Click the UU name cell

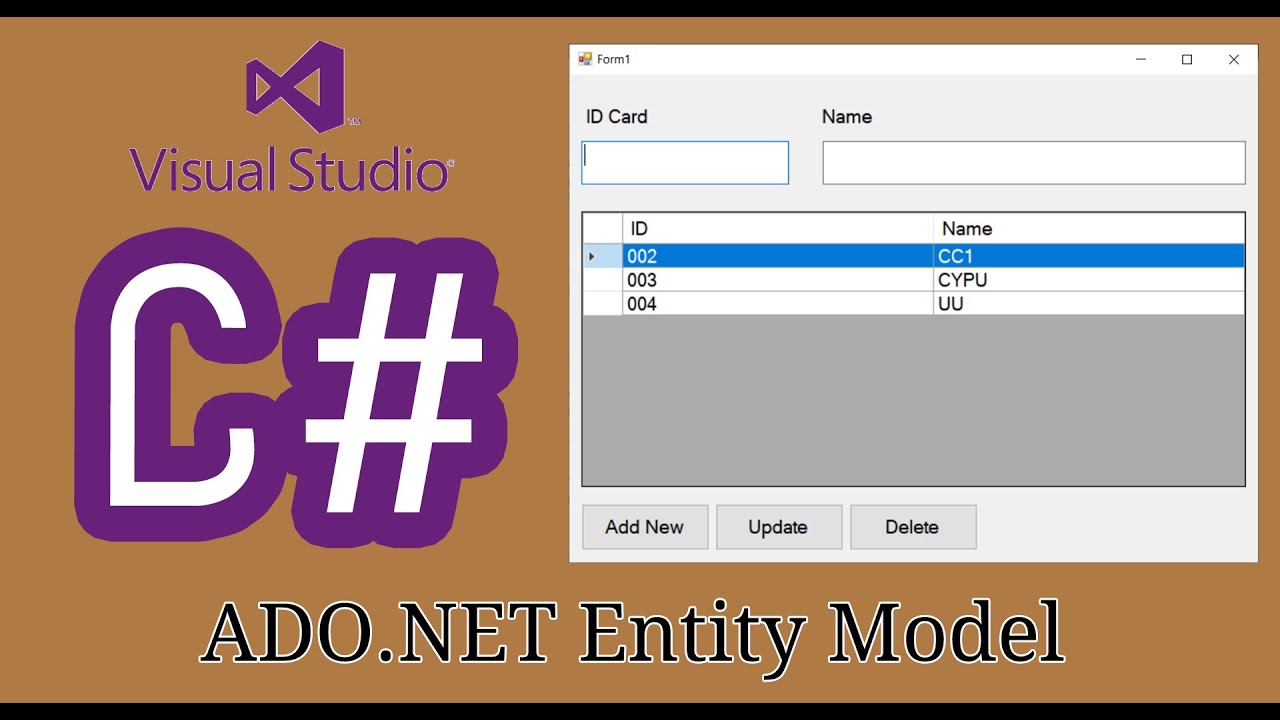coord(1089,303)
